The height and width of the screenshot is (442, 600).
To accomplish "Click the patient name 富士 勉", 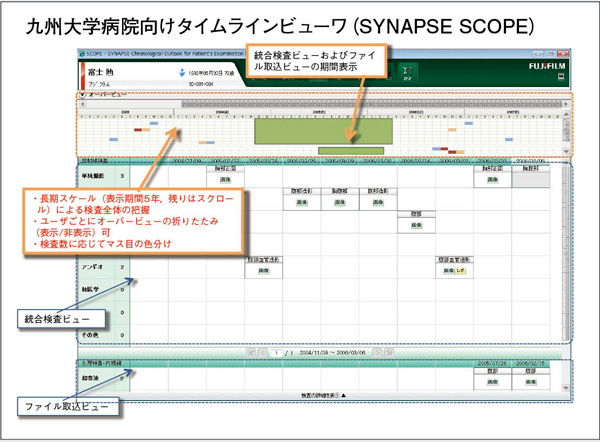I will 101,72.
